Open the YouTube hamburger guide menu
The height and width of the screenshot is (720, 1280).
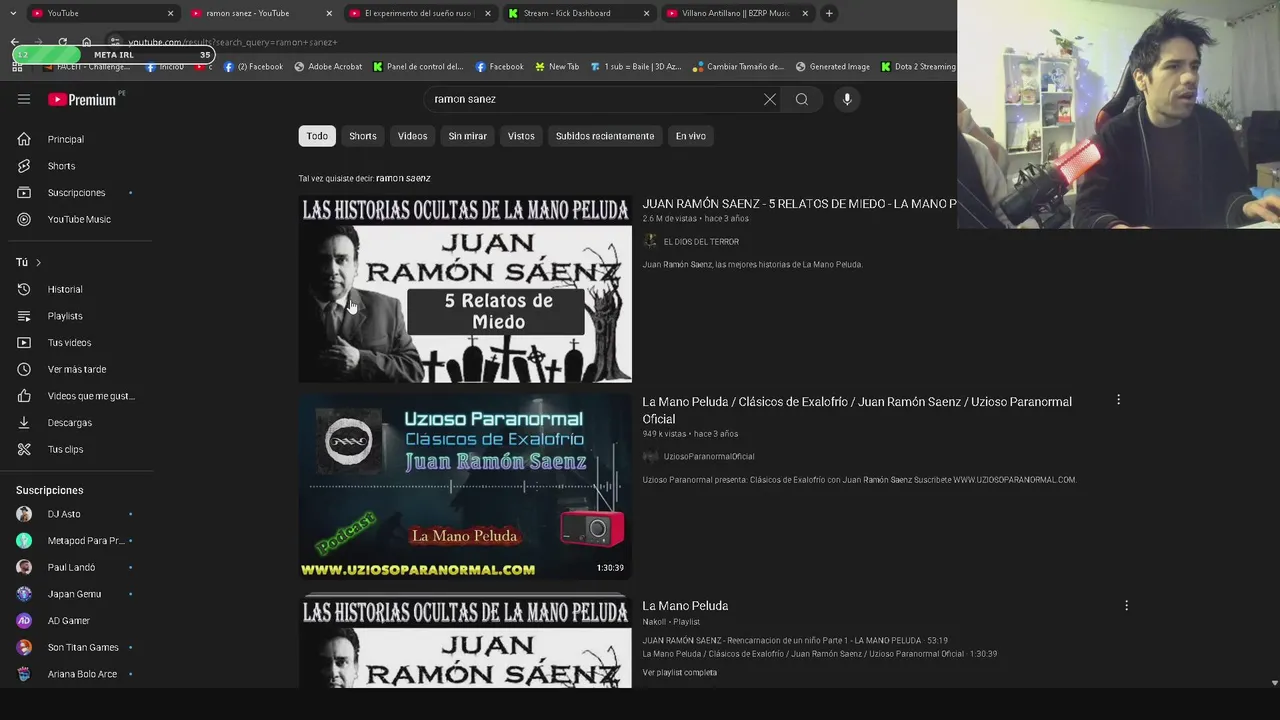pos(24,99)
